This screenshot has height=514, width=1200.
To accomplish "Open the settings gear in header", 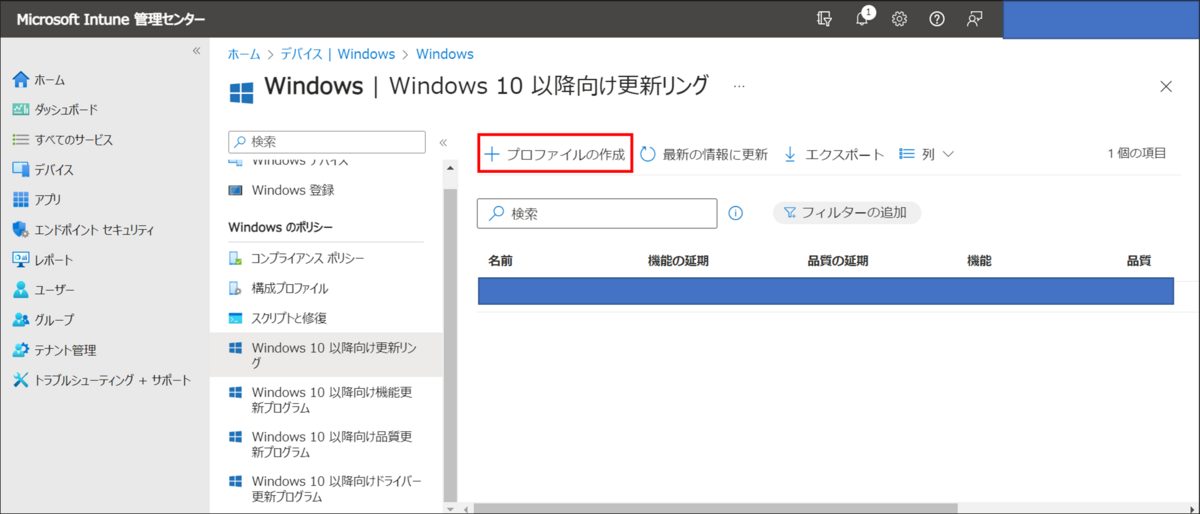I will point(899,19).
